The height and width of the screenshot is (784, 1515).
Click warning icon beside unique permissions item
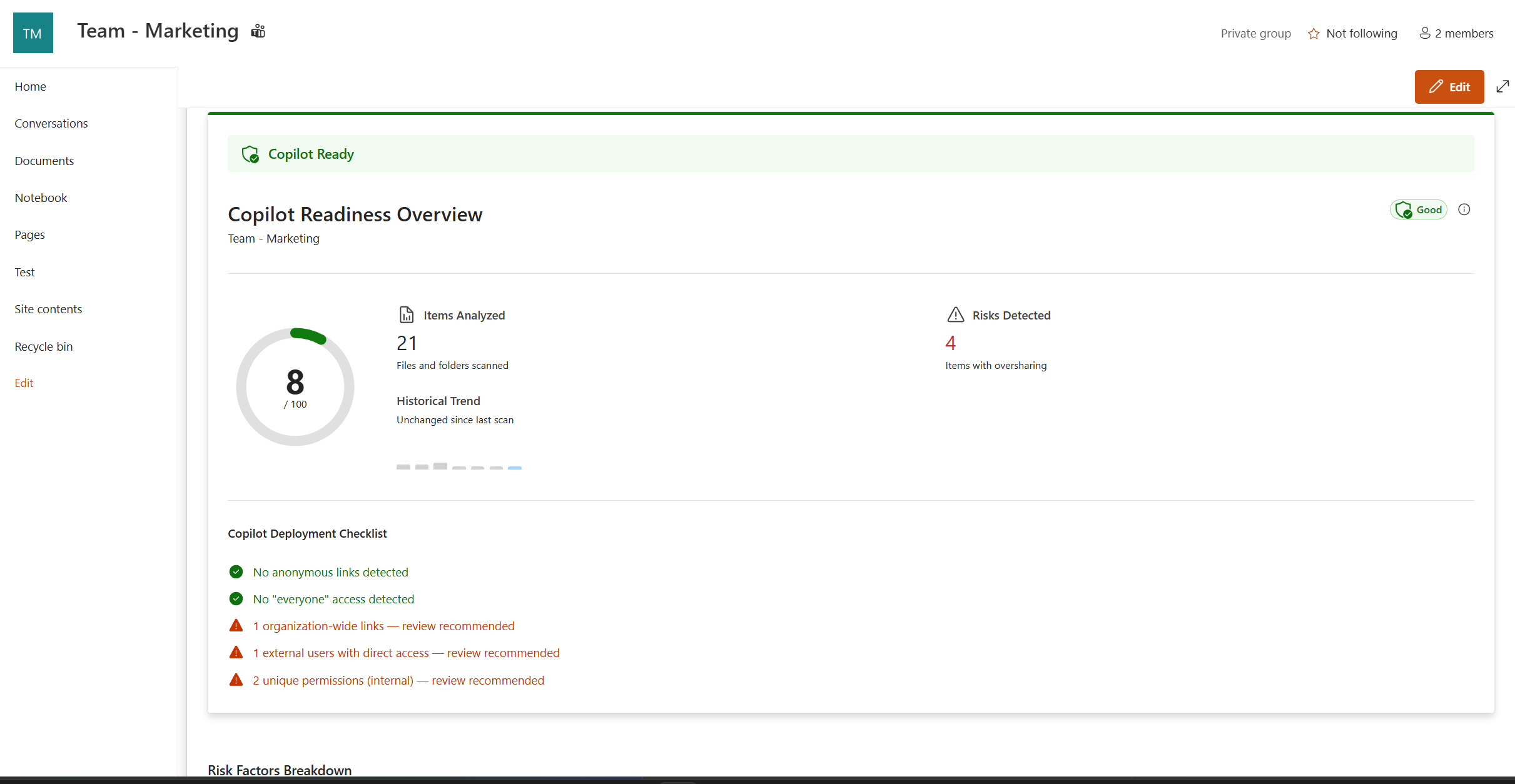point(236,680)
